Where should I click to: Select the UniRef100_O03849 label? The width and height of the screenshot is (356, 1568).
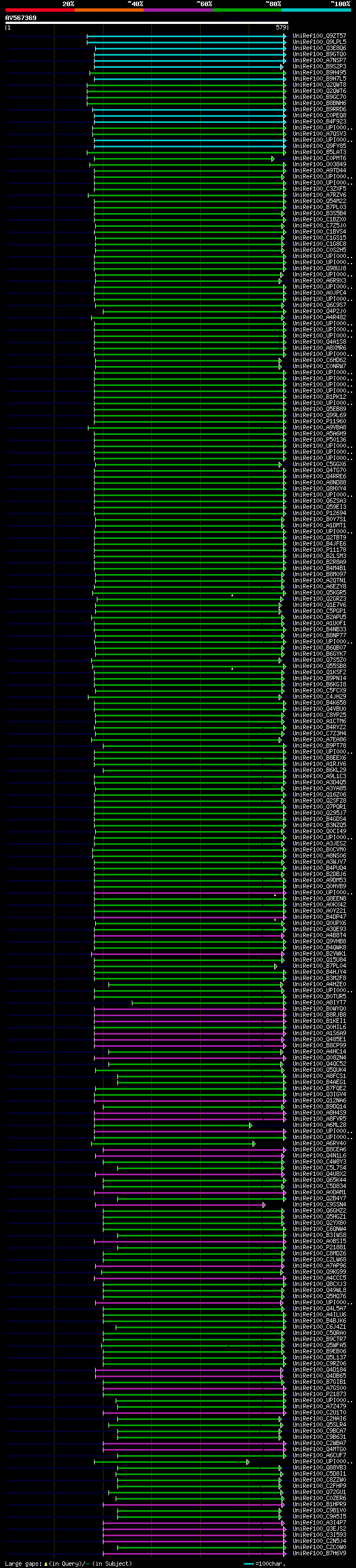(319, 164)
